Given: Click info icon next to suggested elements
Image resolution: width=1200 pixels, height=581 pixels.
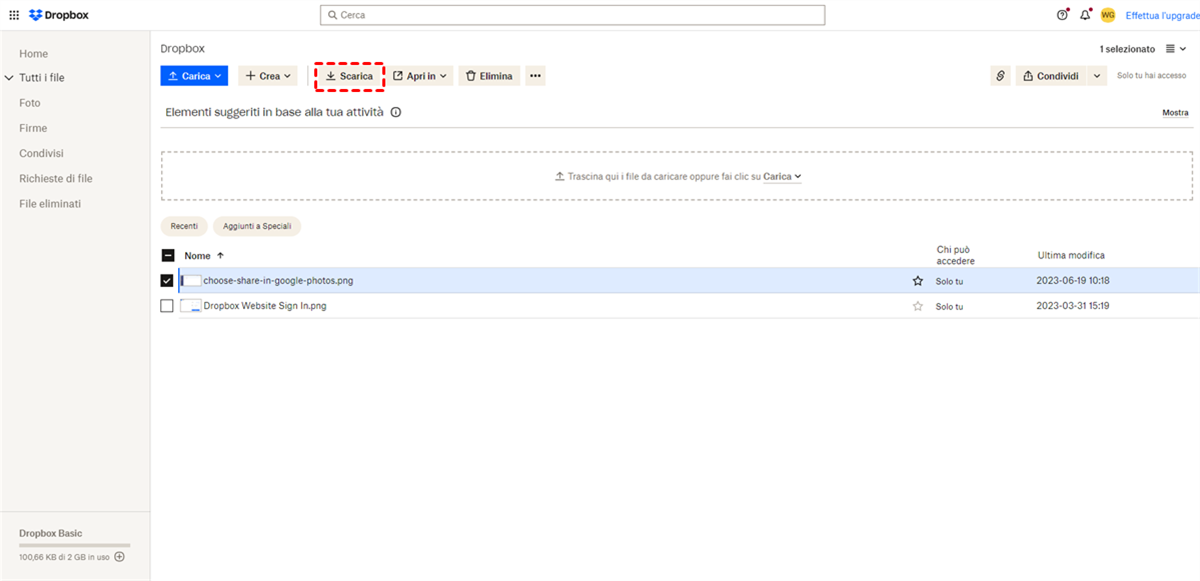Looking at the screenshot, I should (x=396, y=113).
